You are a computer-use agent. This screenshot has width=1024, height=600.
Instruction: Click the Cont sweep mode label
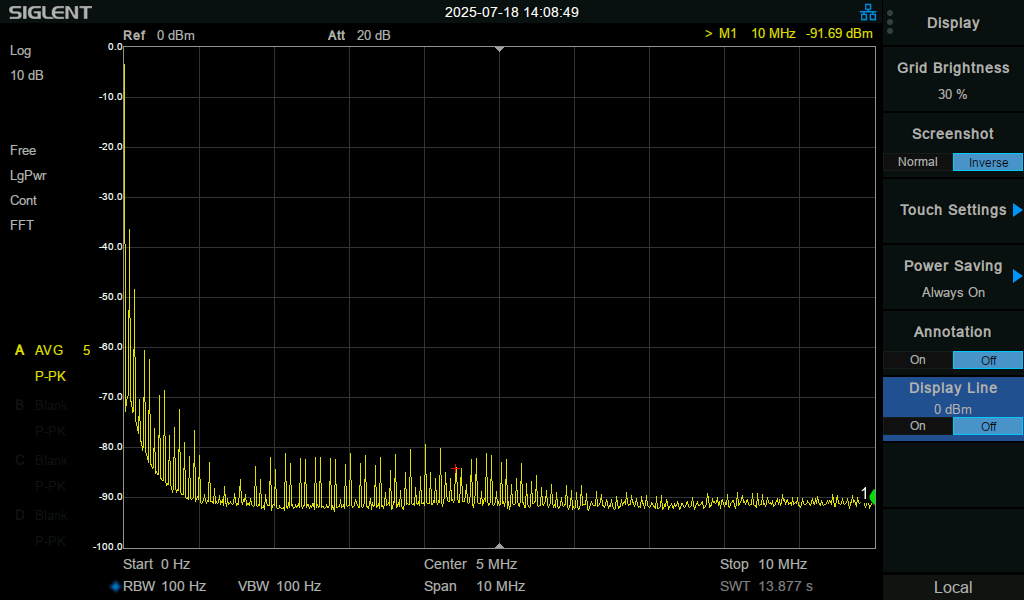(24, 200)
